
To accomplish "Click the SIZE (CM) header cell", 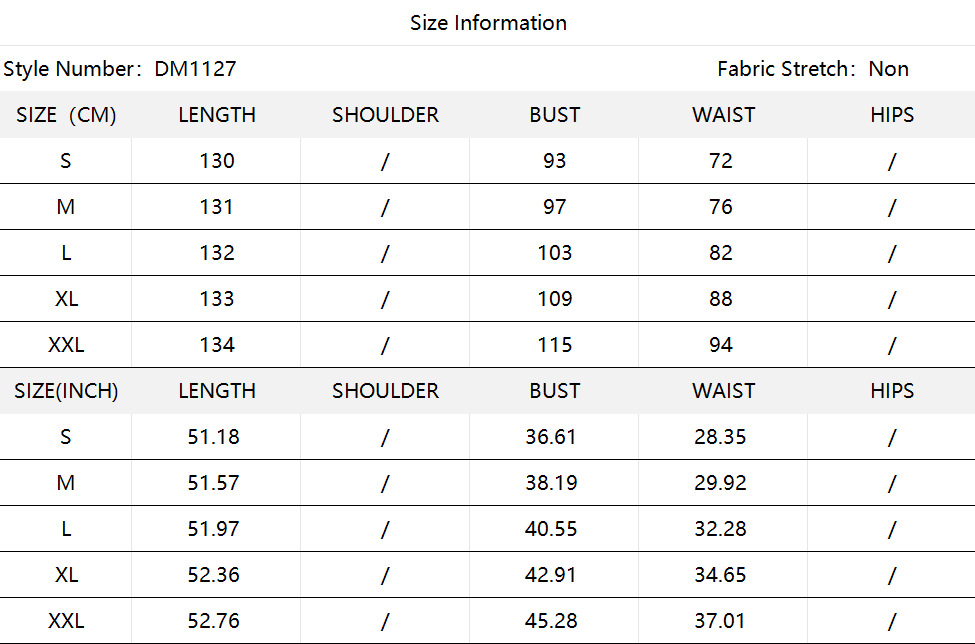I will pyautogui.click(x=66, y=115).
